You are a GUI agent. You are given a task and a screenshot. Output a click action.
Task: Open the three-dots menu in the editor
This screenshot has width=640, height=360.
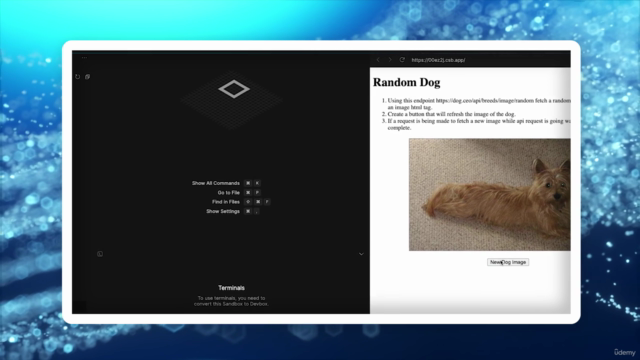84,58
